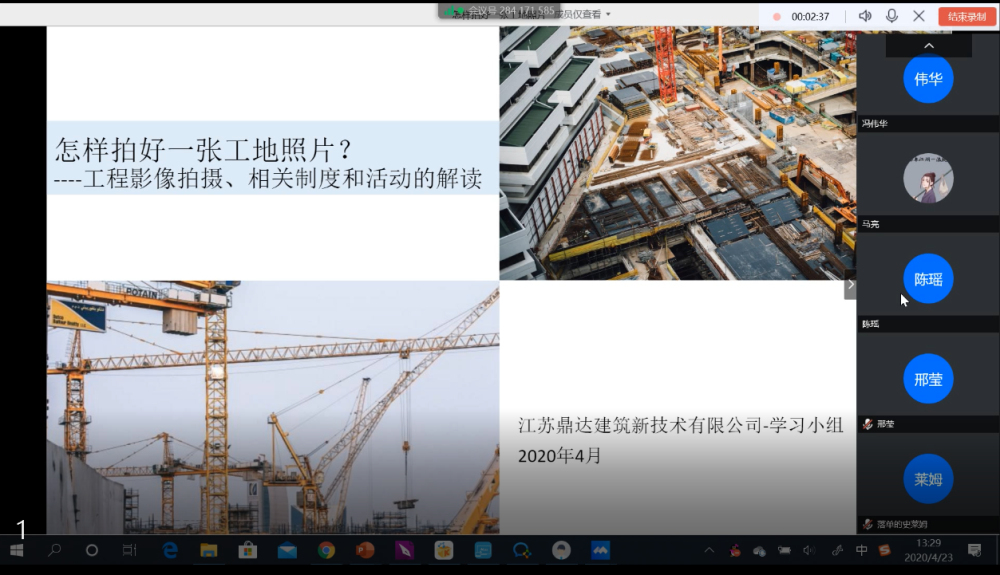Dismiss the recording toolbar with X icon
The image size is (1000, 575).
pyautogui.click(x=919, y=16)
